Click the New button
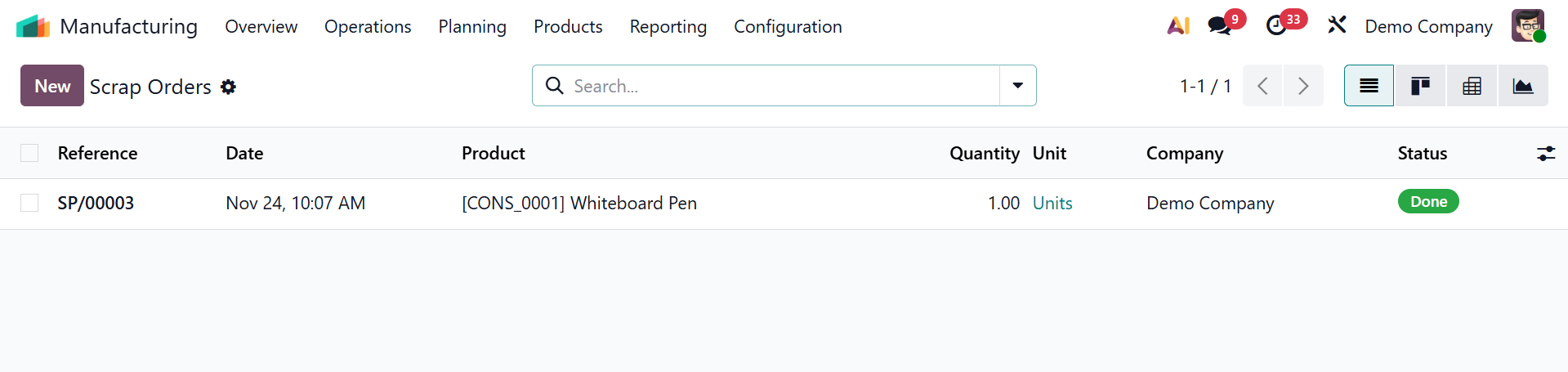This screenshot has width=1568, height=372. (x=52, y=86)
